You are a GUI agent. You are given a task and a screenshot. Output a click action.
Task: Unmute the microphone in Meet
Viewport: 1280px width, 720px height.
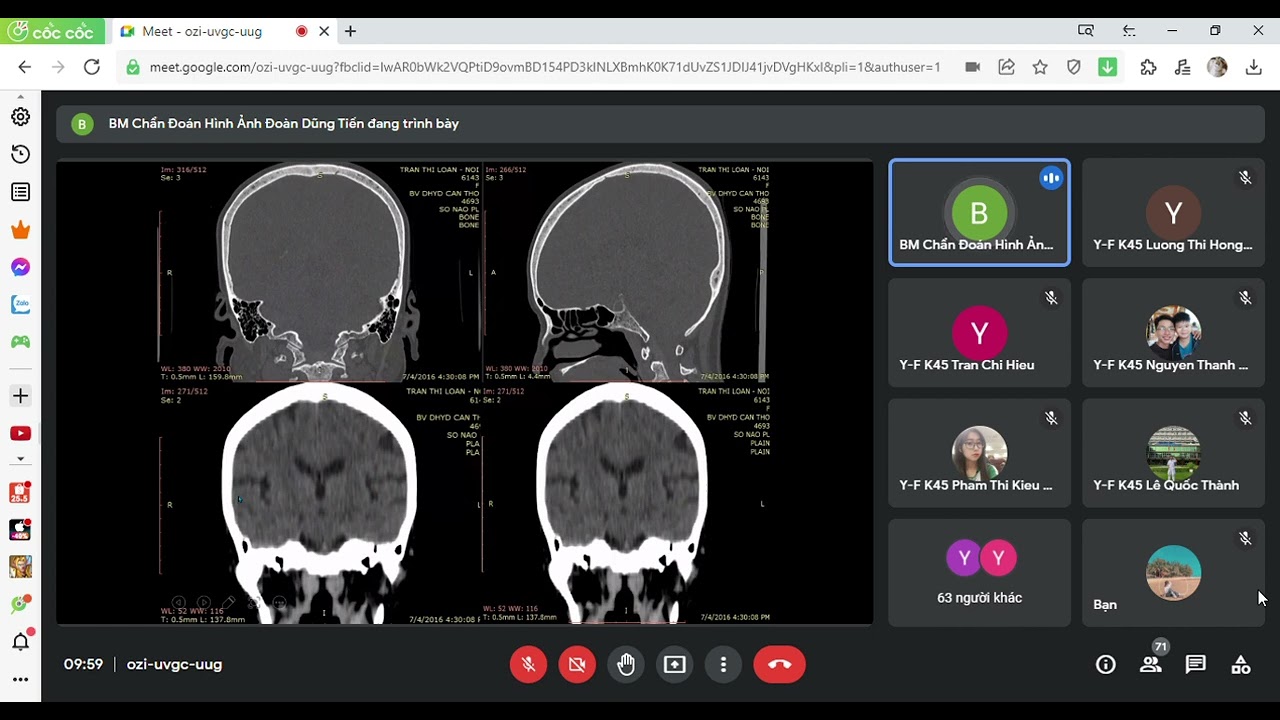(528, 664)
